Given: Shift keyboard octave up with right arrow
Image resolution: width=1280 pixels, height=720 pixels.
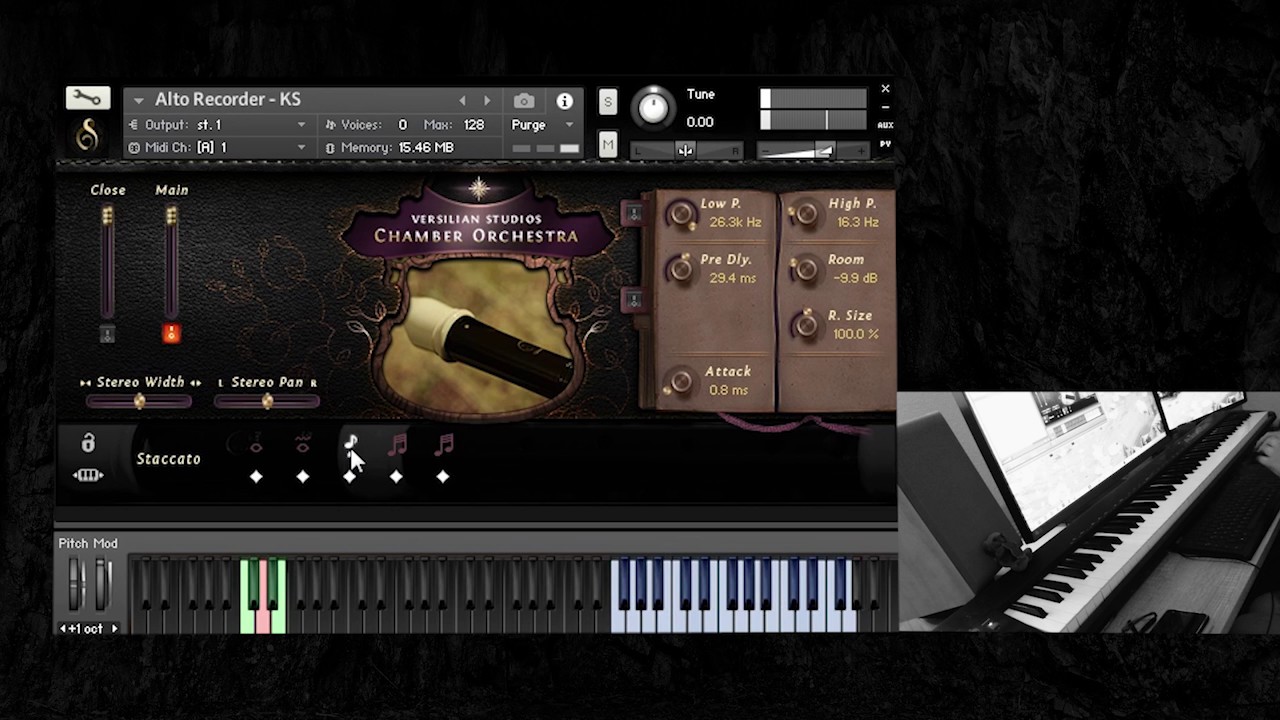Looking at the screenshot, I should coord(114,629).
